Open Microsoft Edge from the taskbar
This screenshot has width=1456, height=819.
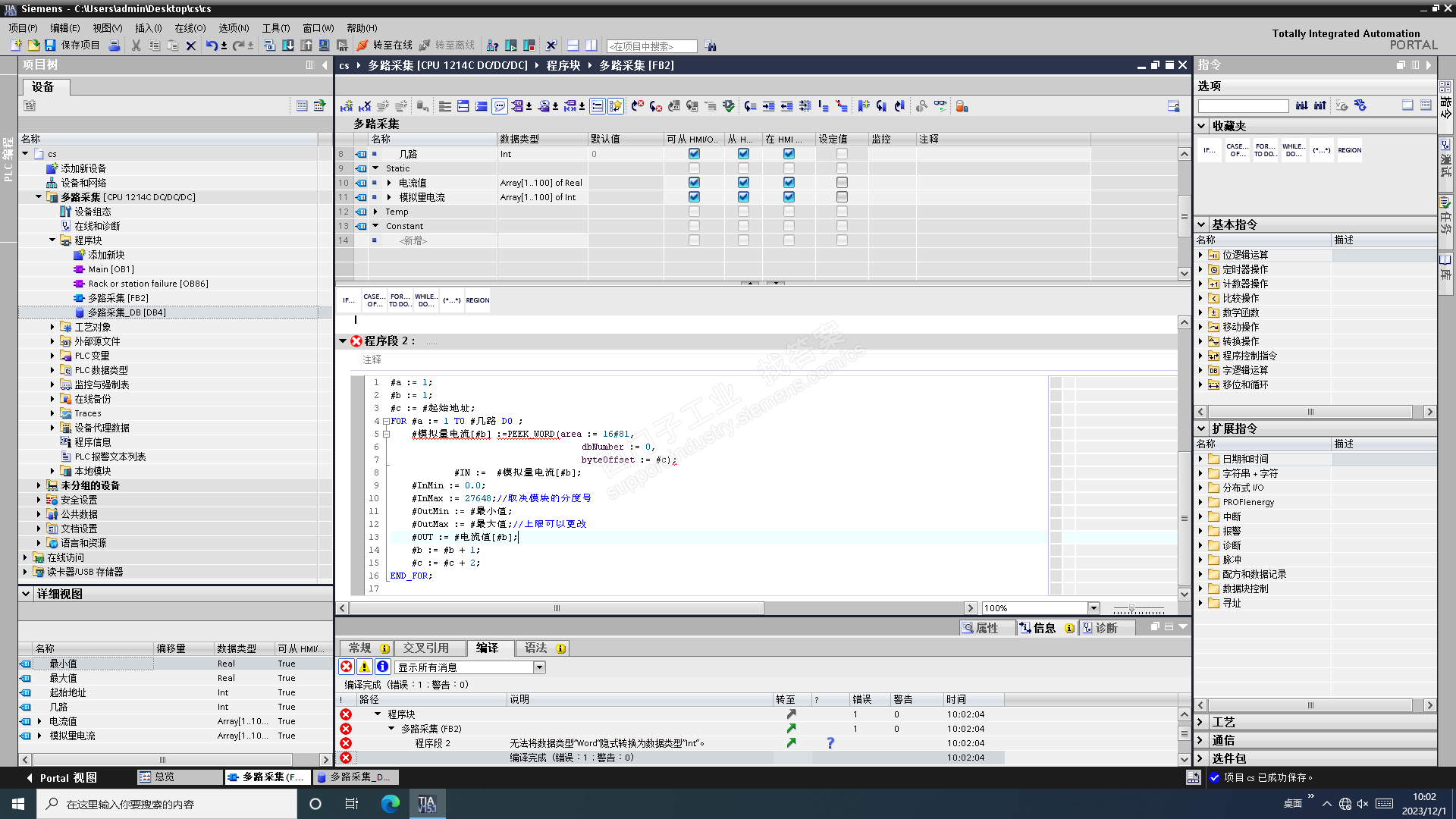[391, 804]
